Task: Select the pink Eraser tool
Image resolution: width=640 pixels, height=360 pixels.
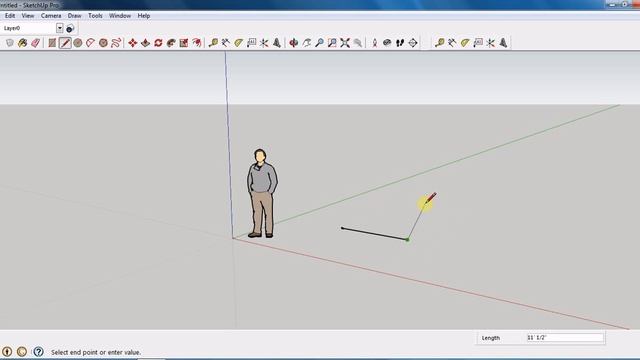Action: 36,42
